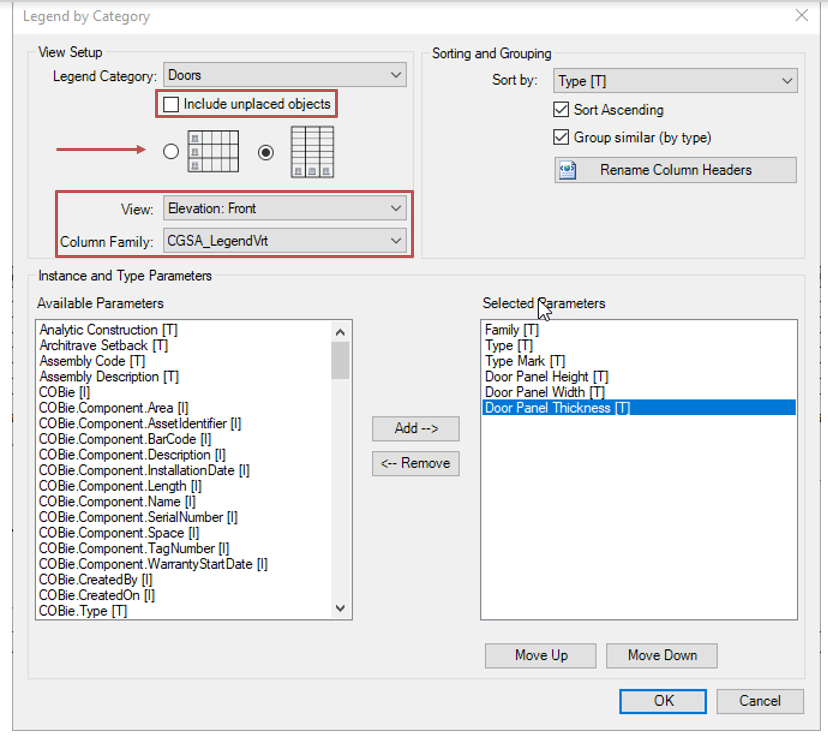The width and height of the screenshot is (828, 738).
Task: Click the Available Parameters scroll up arrow
Action: [x=341, y=332]
